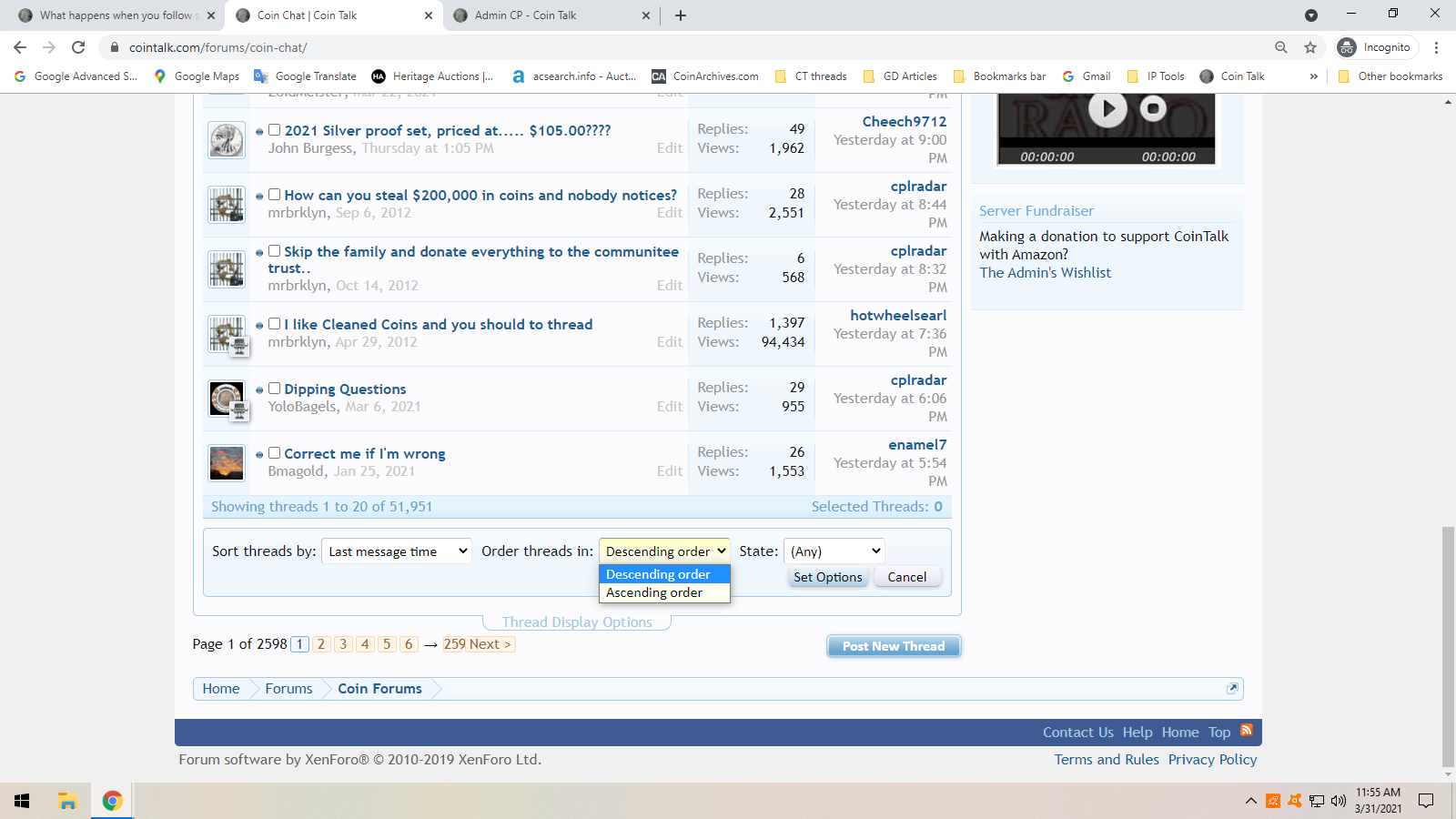Check the steal $200,000 in coins thread
The width and height of the screenshot is (1456, 819).
(274, 195)
